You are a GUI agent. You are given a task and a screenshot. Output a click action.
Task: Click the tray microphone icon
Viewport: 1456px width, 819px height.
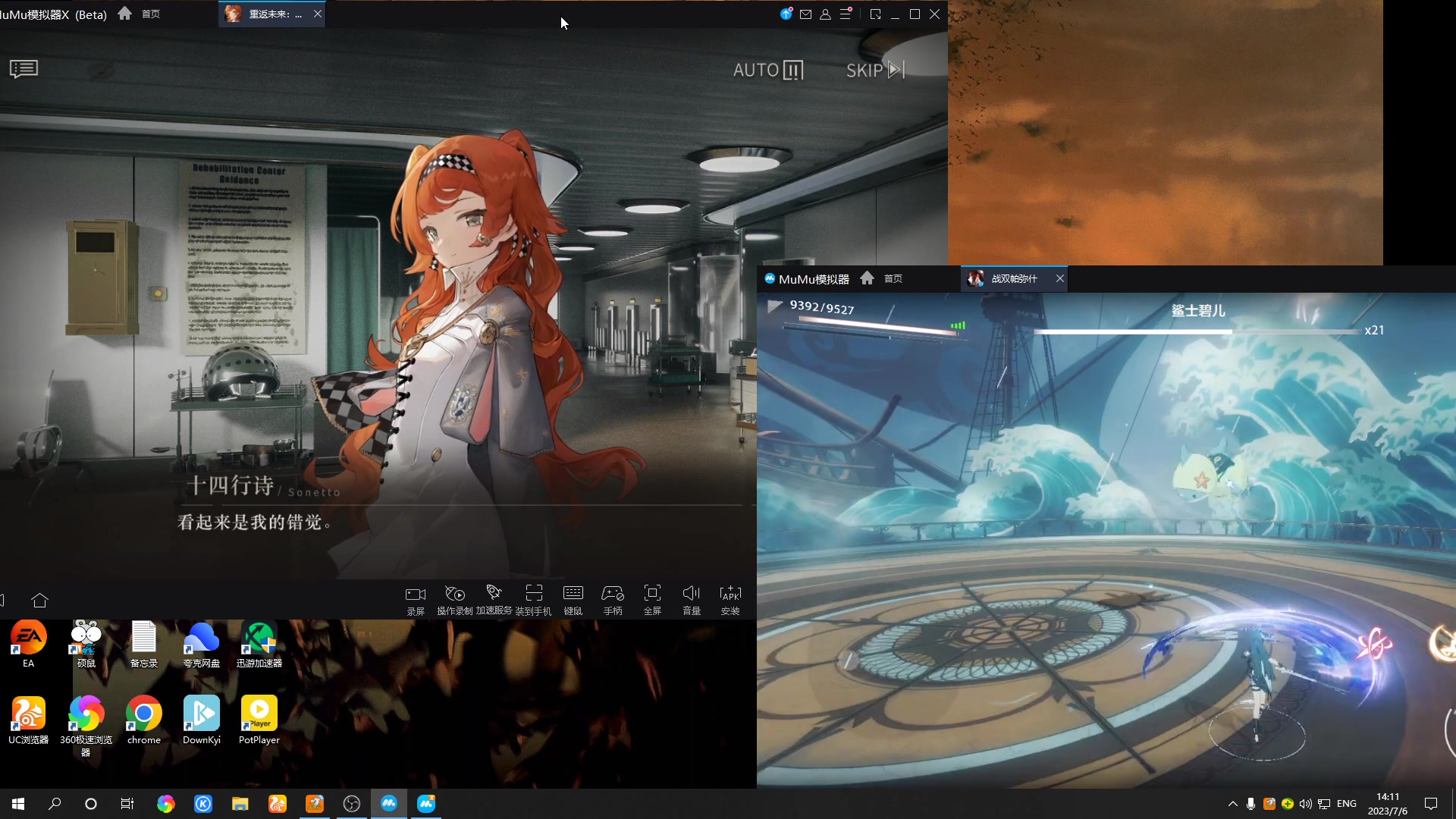point(1250,804)
